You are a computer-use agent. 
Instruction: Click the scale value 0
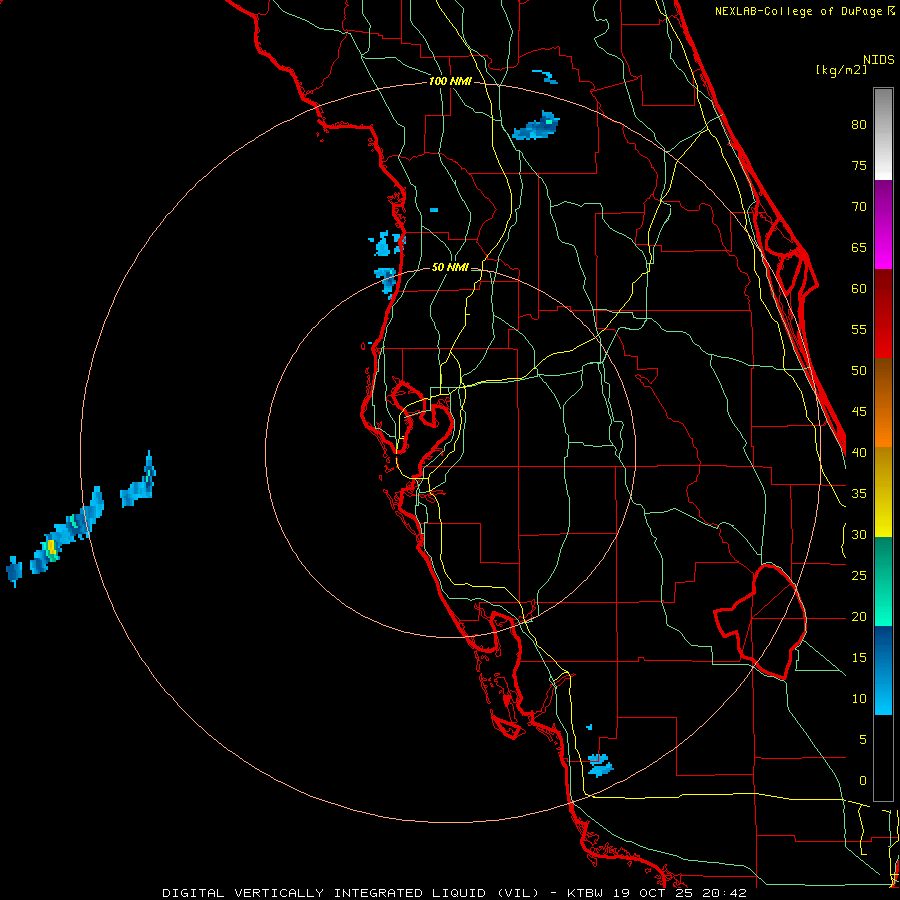point(863,781)
